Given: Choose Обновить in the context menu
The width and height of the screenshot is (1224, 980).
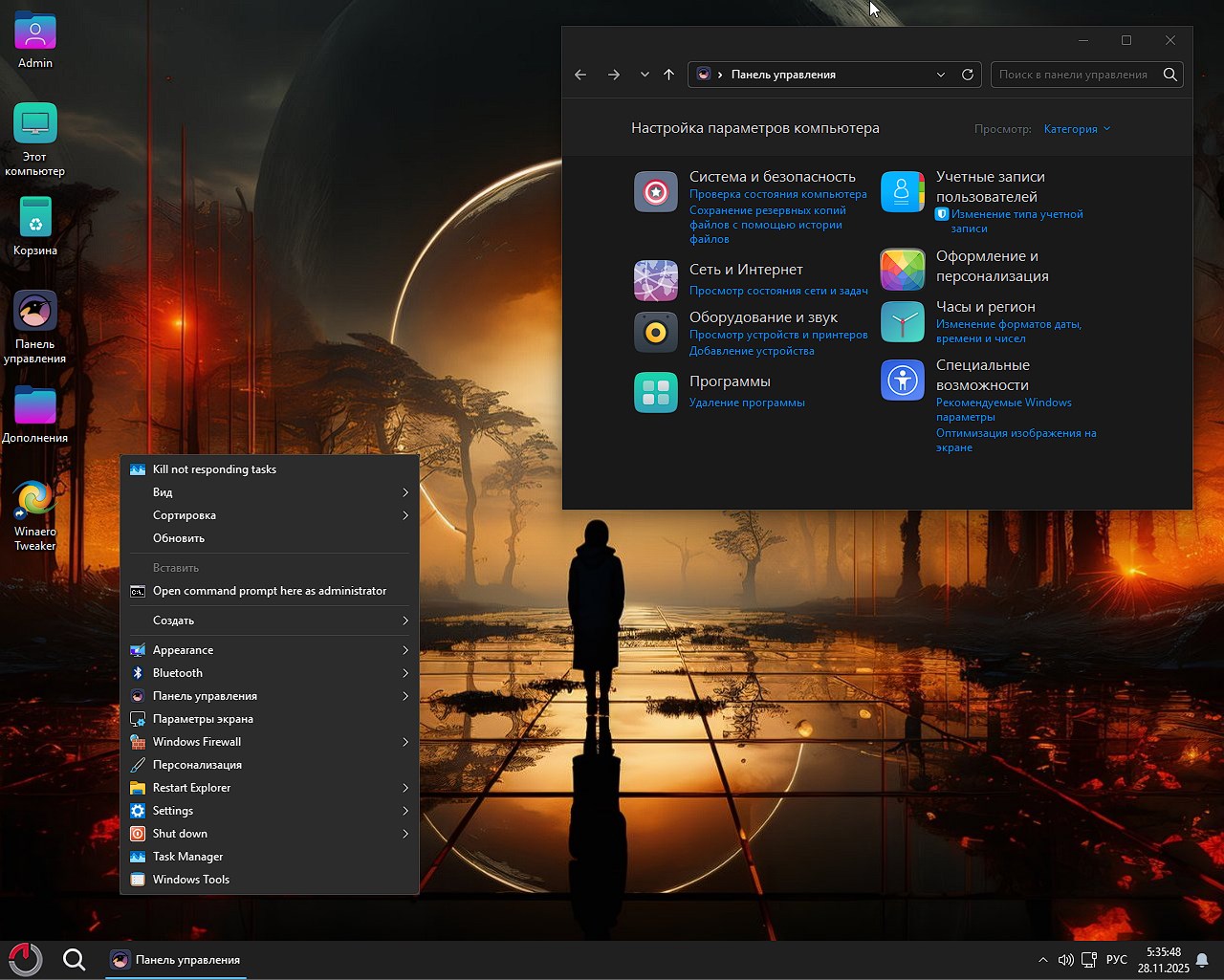Looking at the screenshot, I should pyautogui.click(x=179, y=538).
